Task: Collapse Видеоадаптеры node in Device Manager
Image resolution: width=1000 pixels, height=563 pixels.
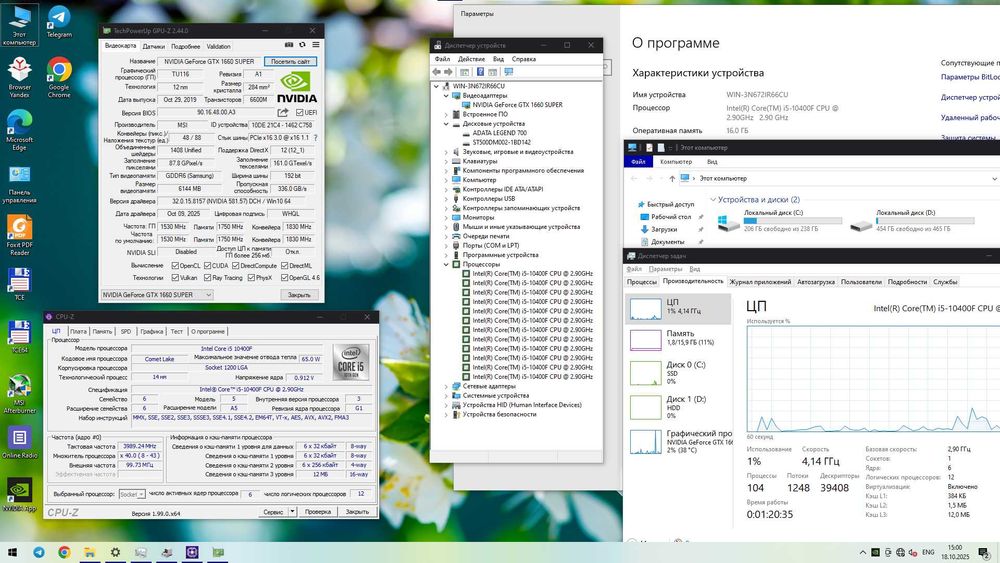Action: tap(446, 96)
